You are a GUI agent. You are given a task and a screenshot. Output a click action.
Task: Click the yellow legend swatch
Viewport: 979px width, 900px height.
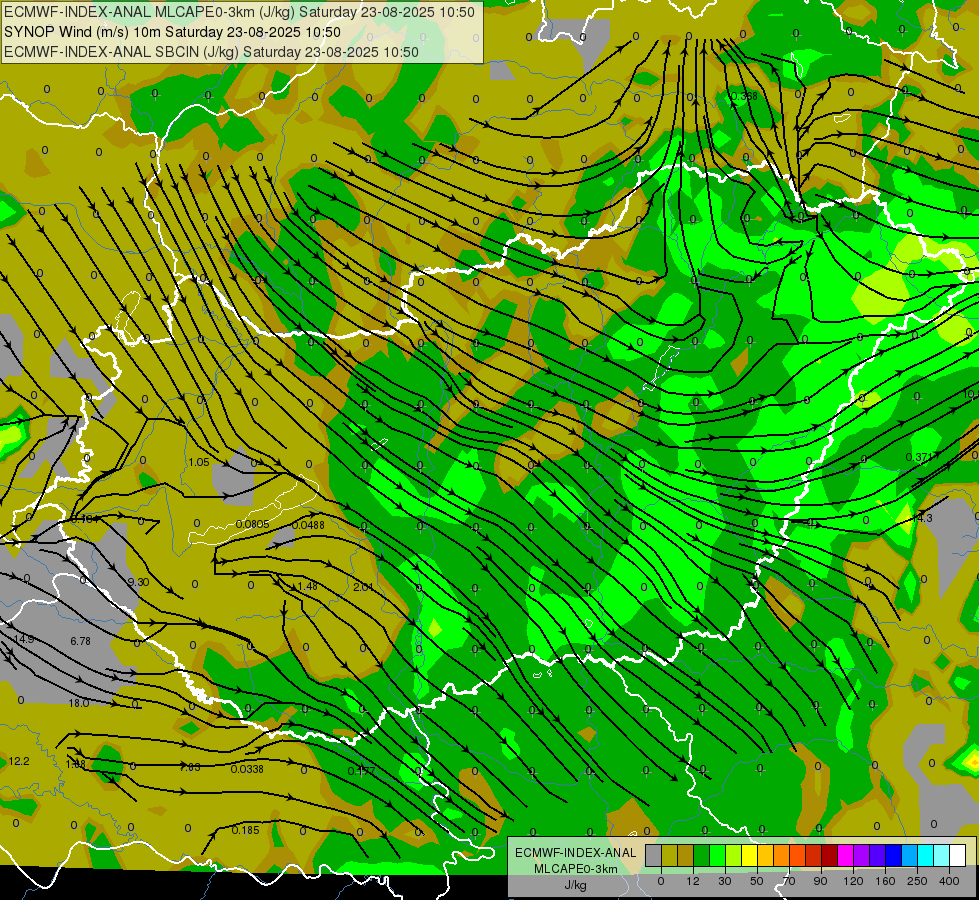[x=750, y=855]
